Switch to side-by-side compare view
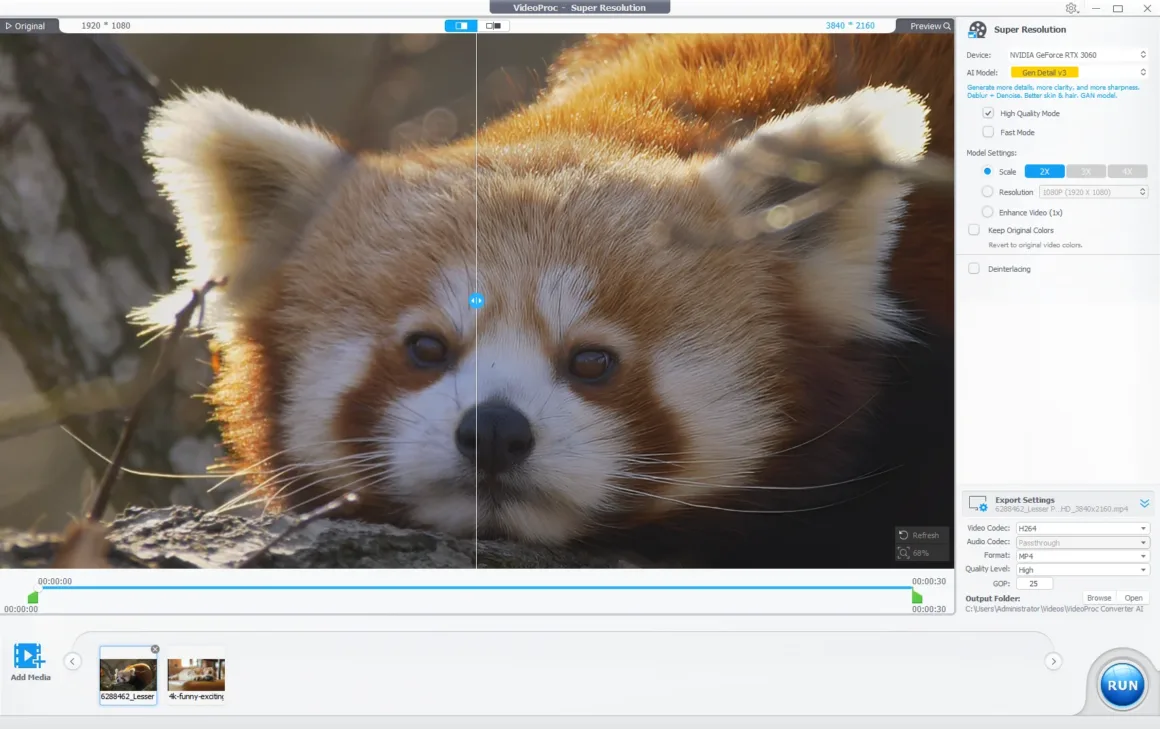1160x729 pixels. [493, 26]
